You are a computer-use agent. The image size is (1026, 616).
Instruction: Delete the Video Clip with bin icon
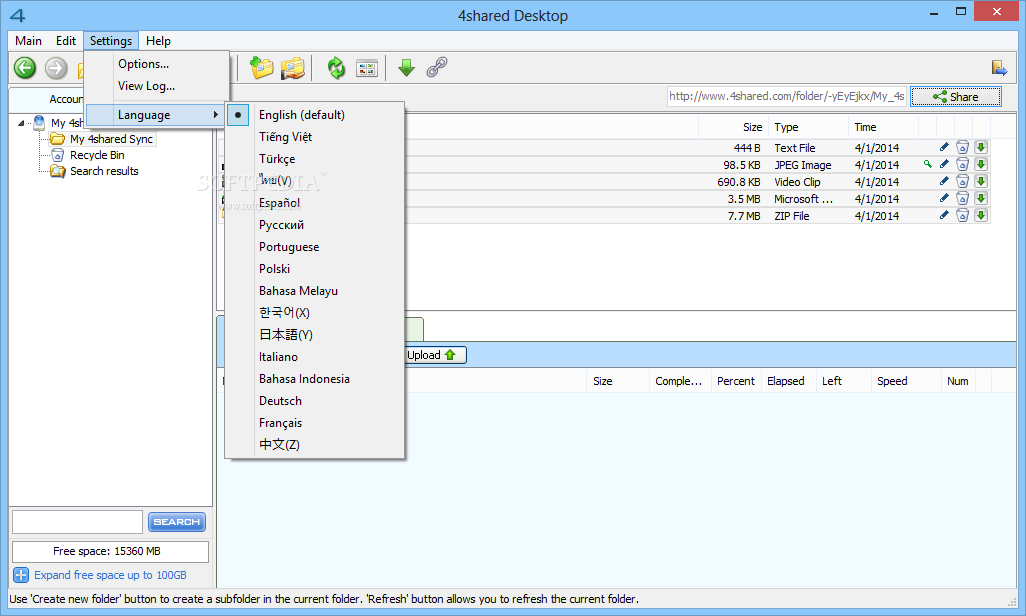pos(963,181)
